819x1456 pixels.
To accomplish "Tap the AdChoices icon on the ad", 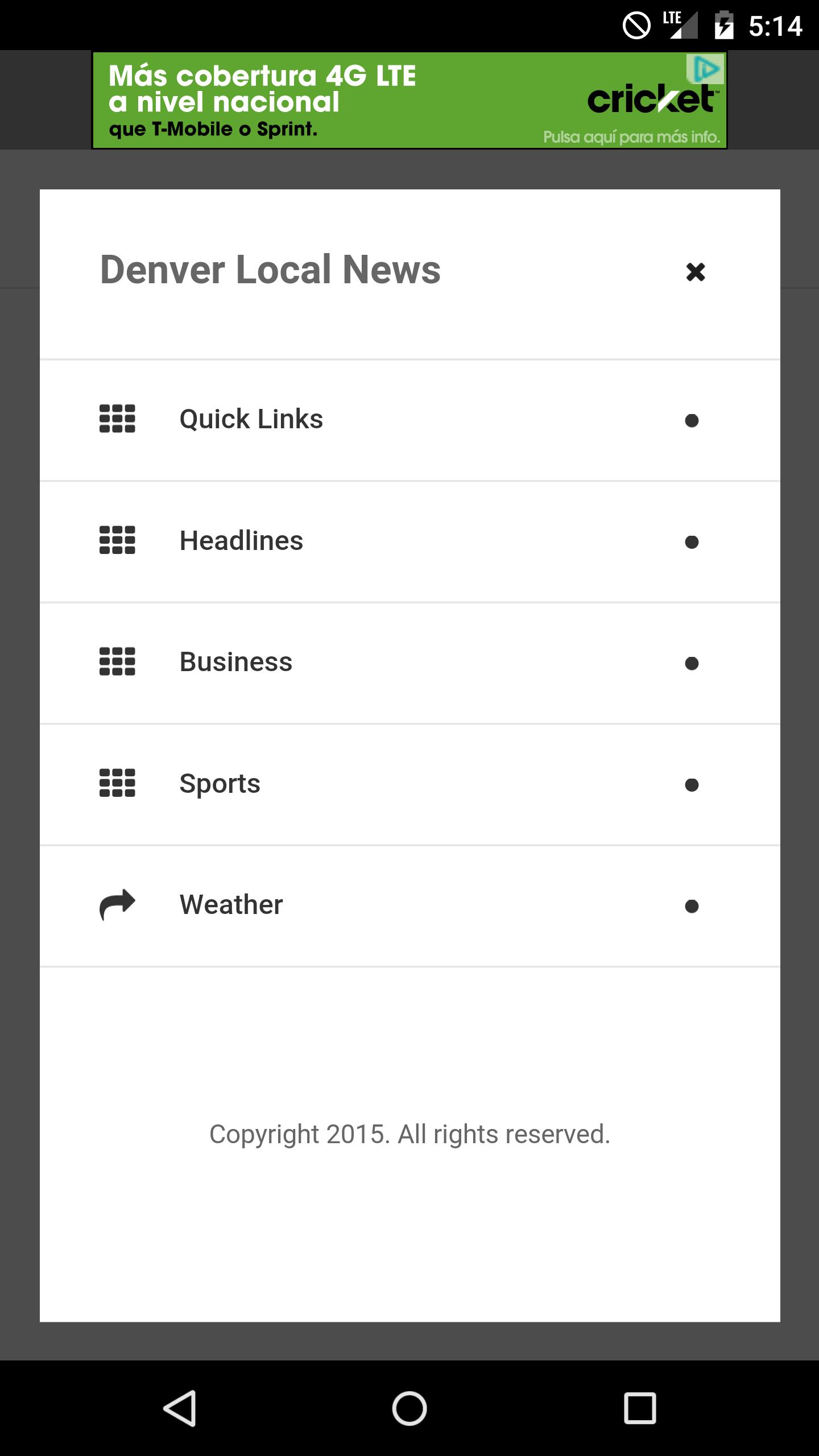I will (705, 69).
